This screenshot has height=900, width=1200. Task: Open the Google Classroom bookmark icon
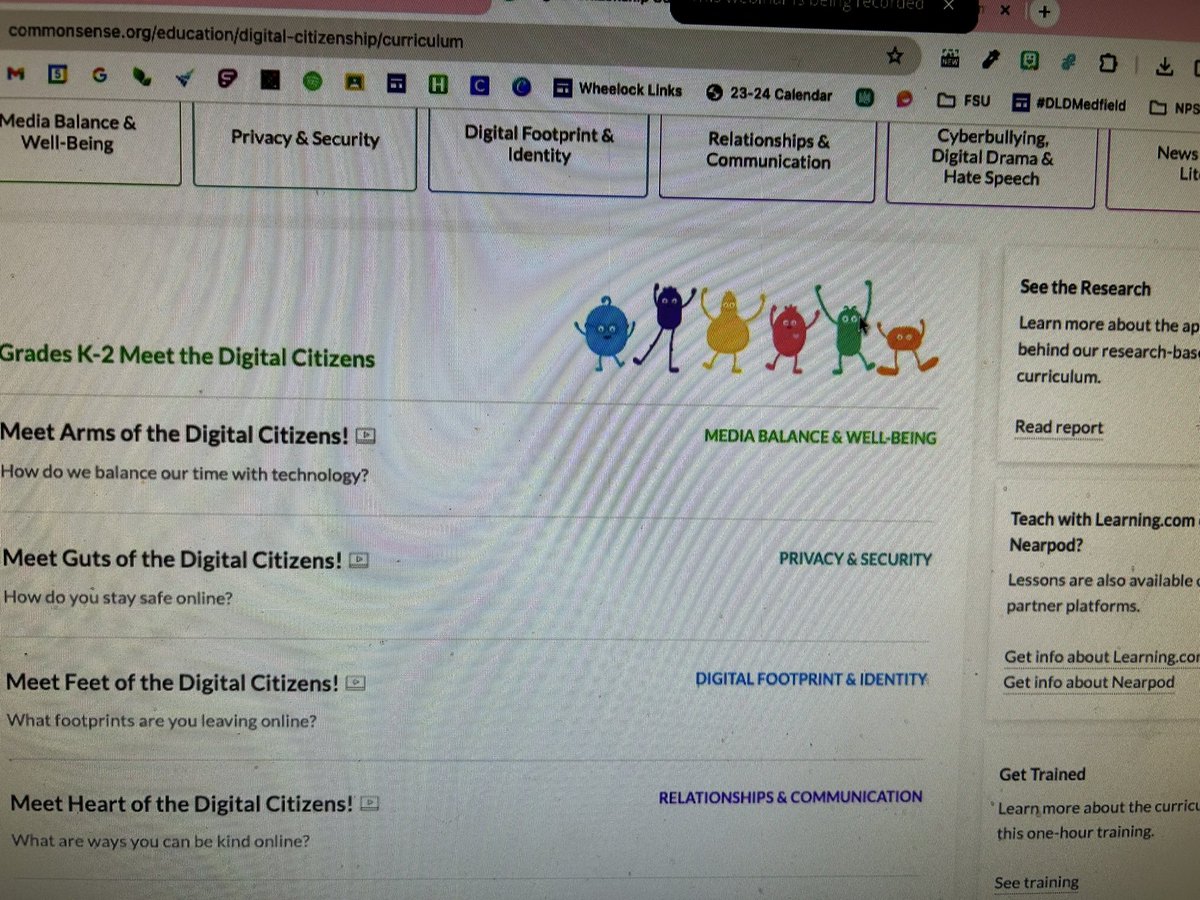(355, 83)
